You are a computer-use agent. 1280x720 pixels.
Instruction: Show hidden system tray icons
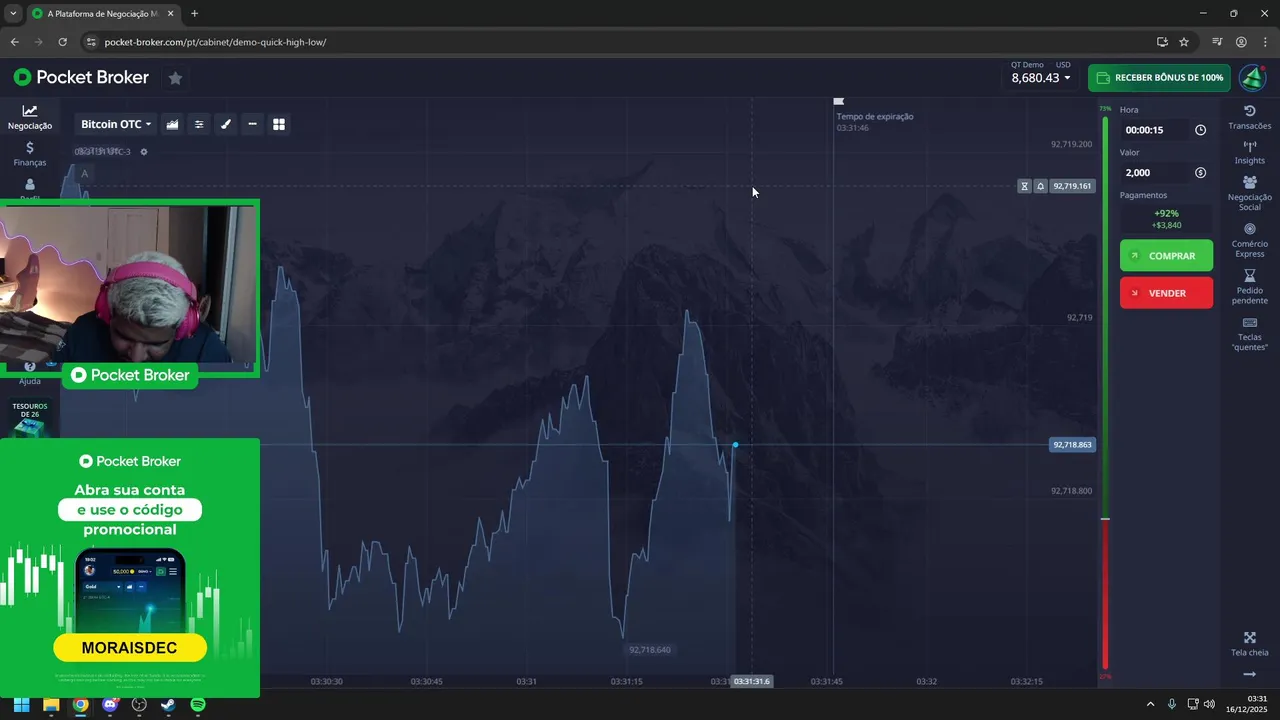tap(1150, 705)
